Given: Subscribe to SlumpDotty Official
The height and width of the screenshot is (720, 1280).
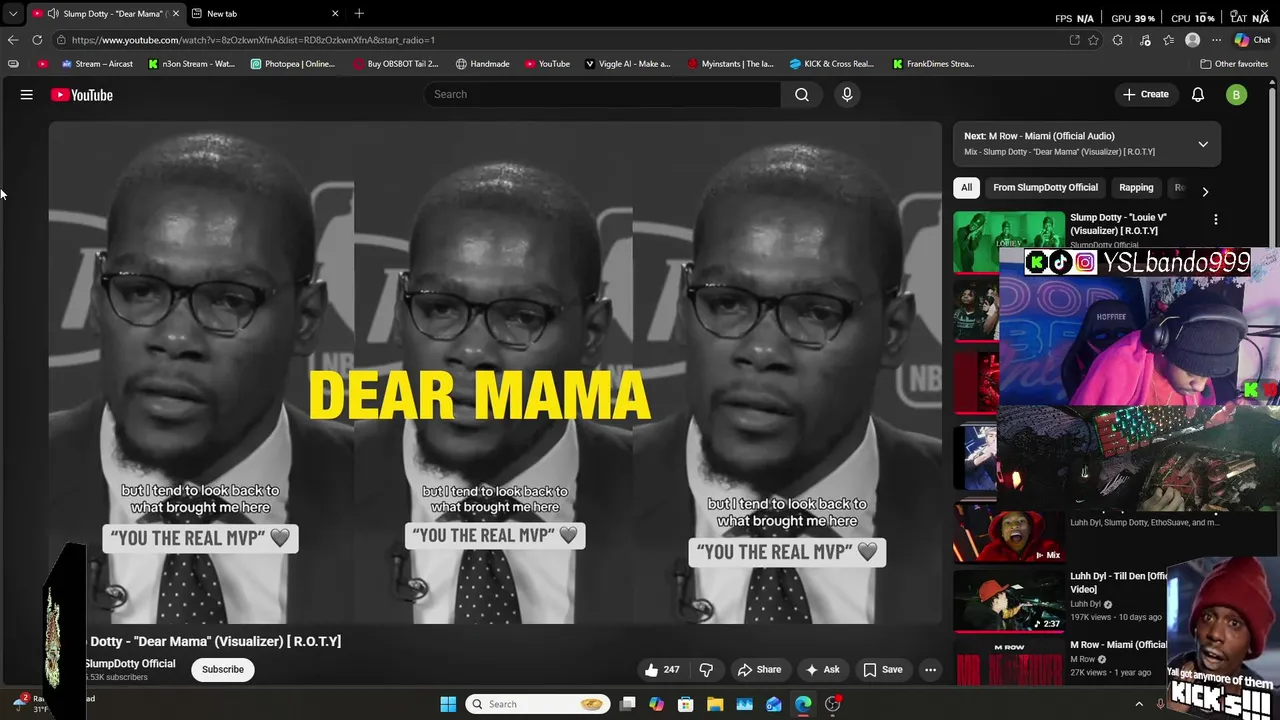Looking at the screenshot, I should click(223, 669).
